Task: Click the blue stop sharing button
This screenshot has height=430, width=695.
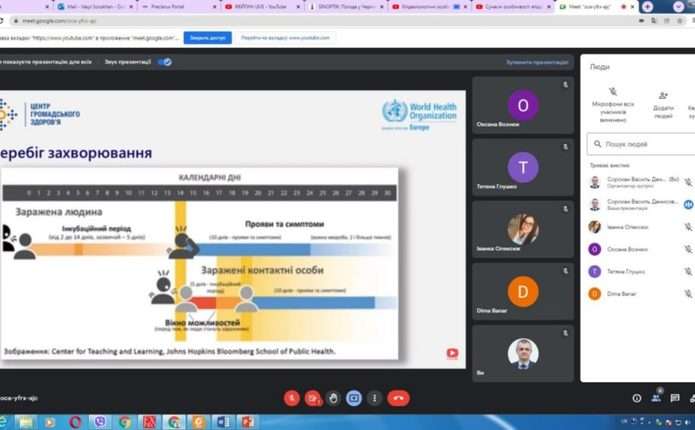Action: pos(207,38)
